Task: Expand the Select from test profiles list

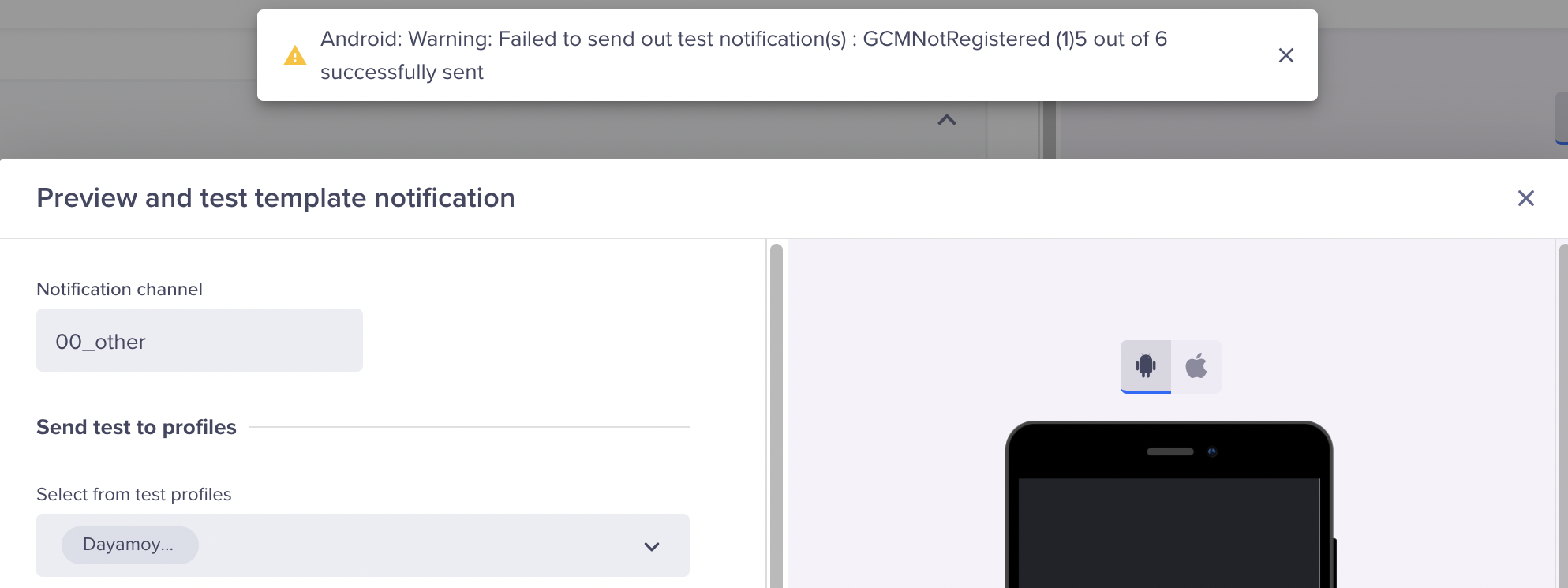Action: pyautogui.click(x=649, y=545)
